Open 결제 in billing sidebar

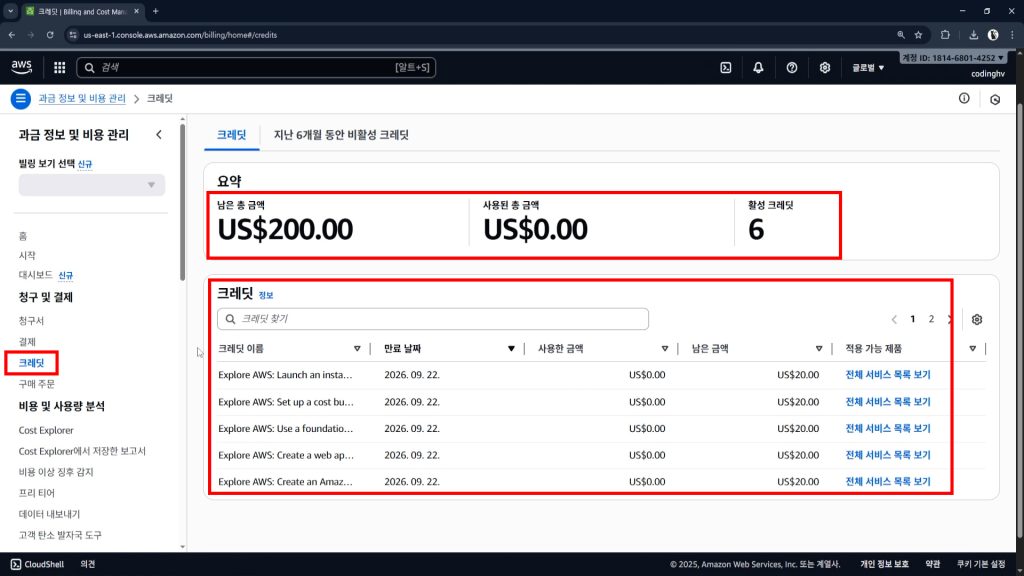click(27, 342)
